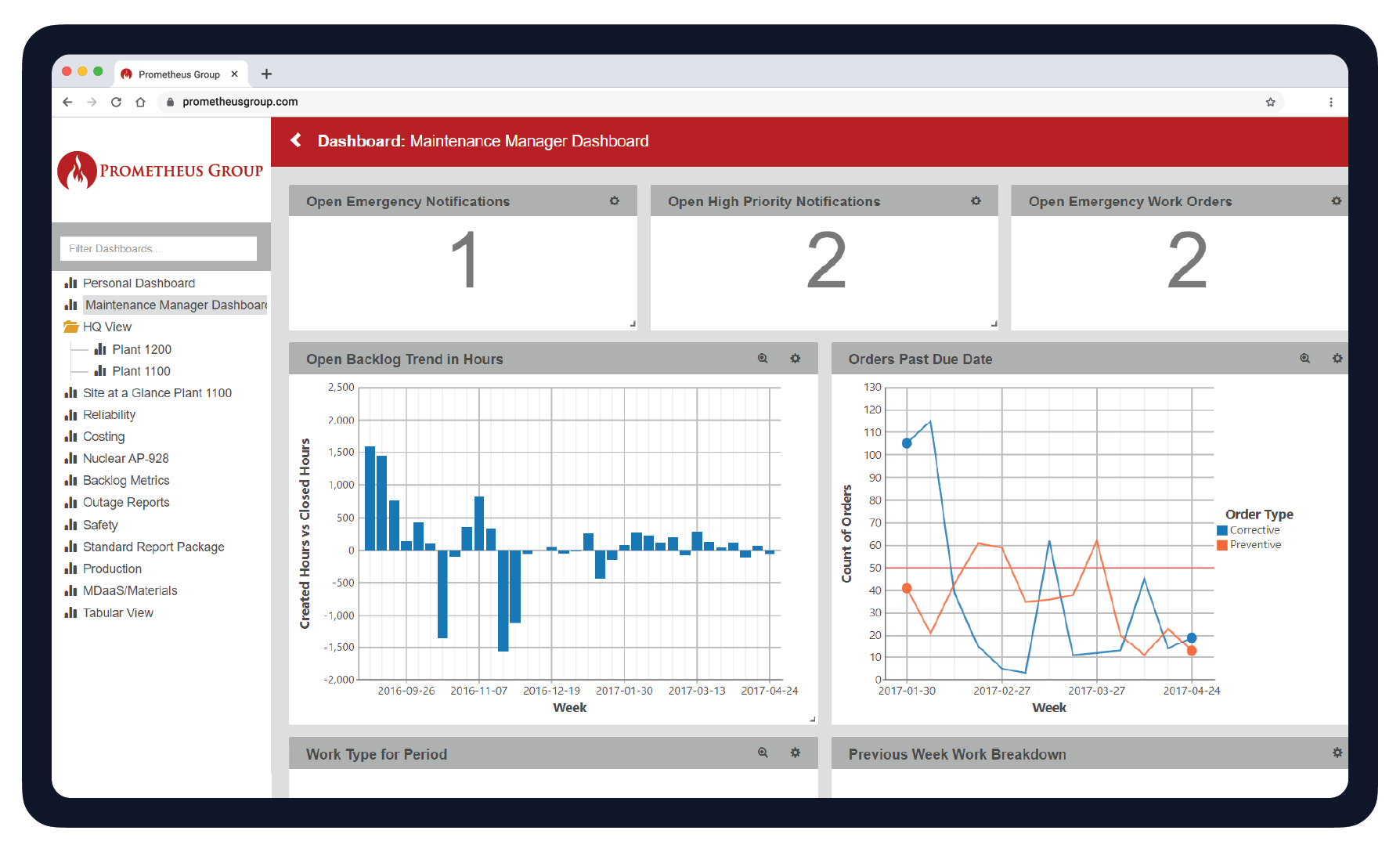
Task: Click the magnifier on Work Type for Period
Action: point(762,753)
